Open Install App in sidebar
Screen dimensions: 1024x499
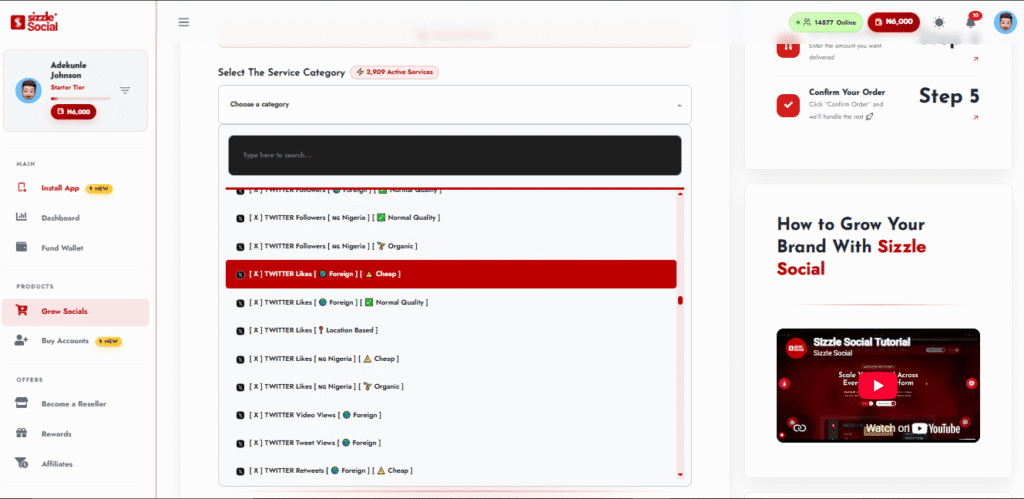60,188
